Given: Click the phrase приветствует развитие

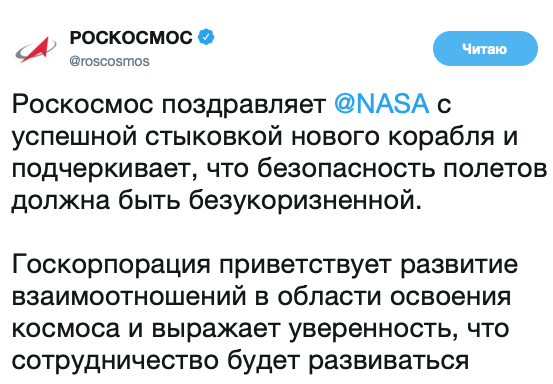Looking at the screenshot, I should coord(369,266).
